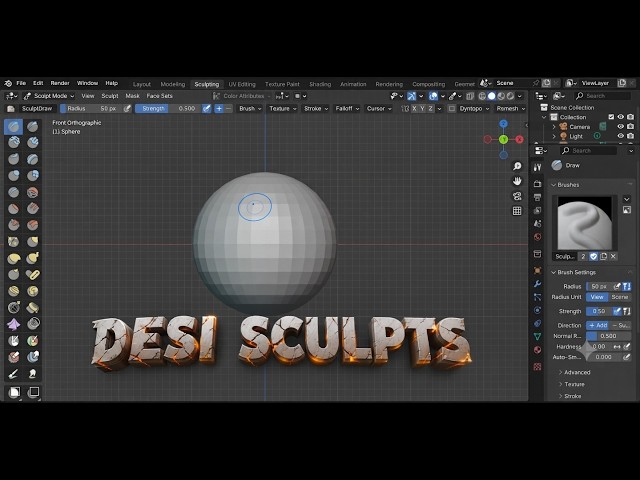Viewport: 640px width, 480px height.
Task: Click the Hardness slider in Brush Settings
Action: (598, 347)
